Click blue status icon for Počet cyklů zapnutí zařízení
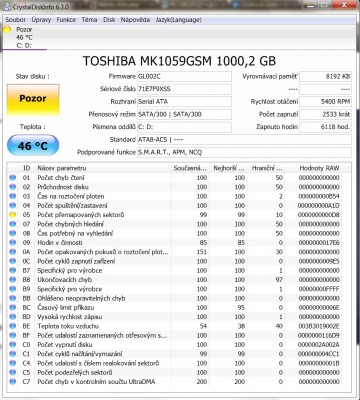This screenshot has height=400, width=360. click(13, 261)
